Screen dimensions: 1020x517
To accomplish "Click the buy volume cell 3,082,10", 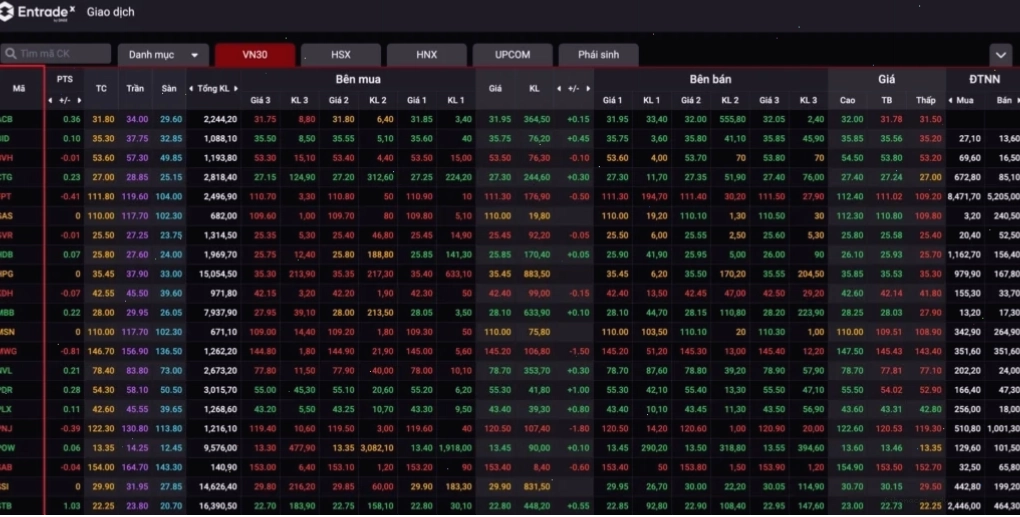I will click(377, 448).
